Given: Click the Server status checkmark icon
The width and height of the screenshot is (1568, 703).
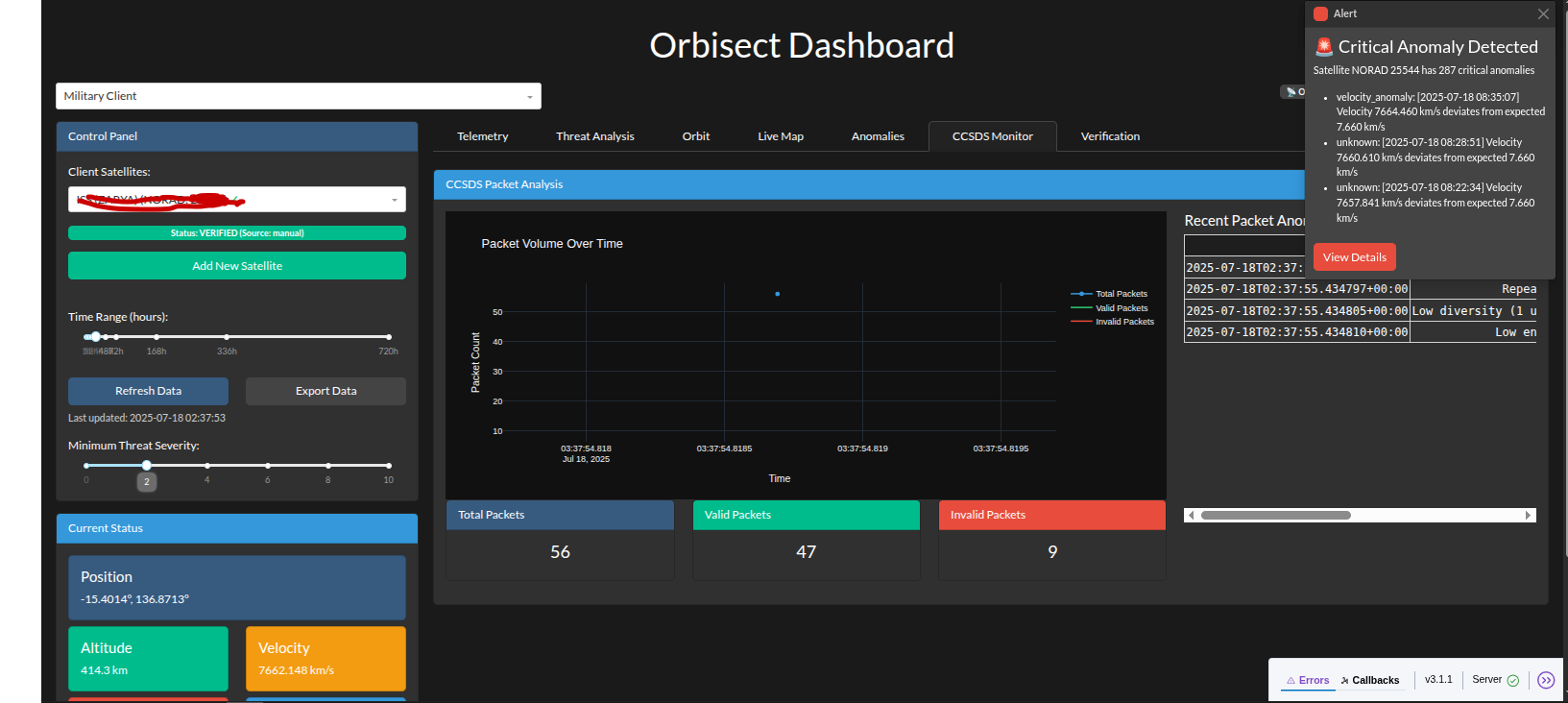Looking at the screenshot, I should (1513, 680).
